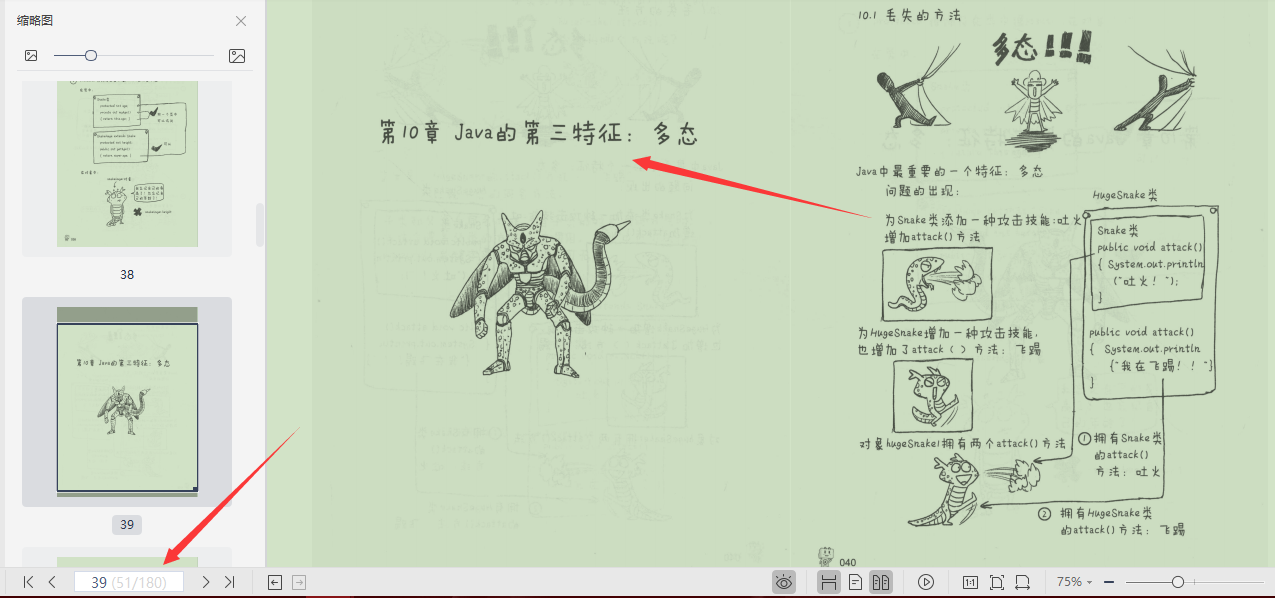Start slideshow playback
The height and width of the screenshot is (598, 1275).
[926, 582]
